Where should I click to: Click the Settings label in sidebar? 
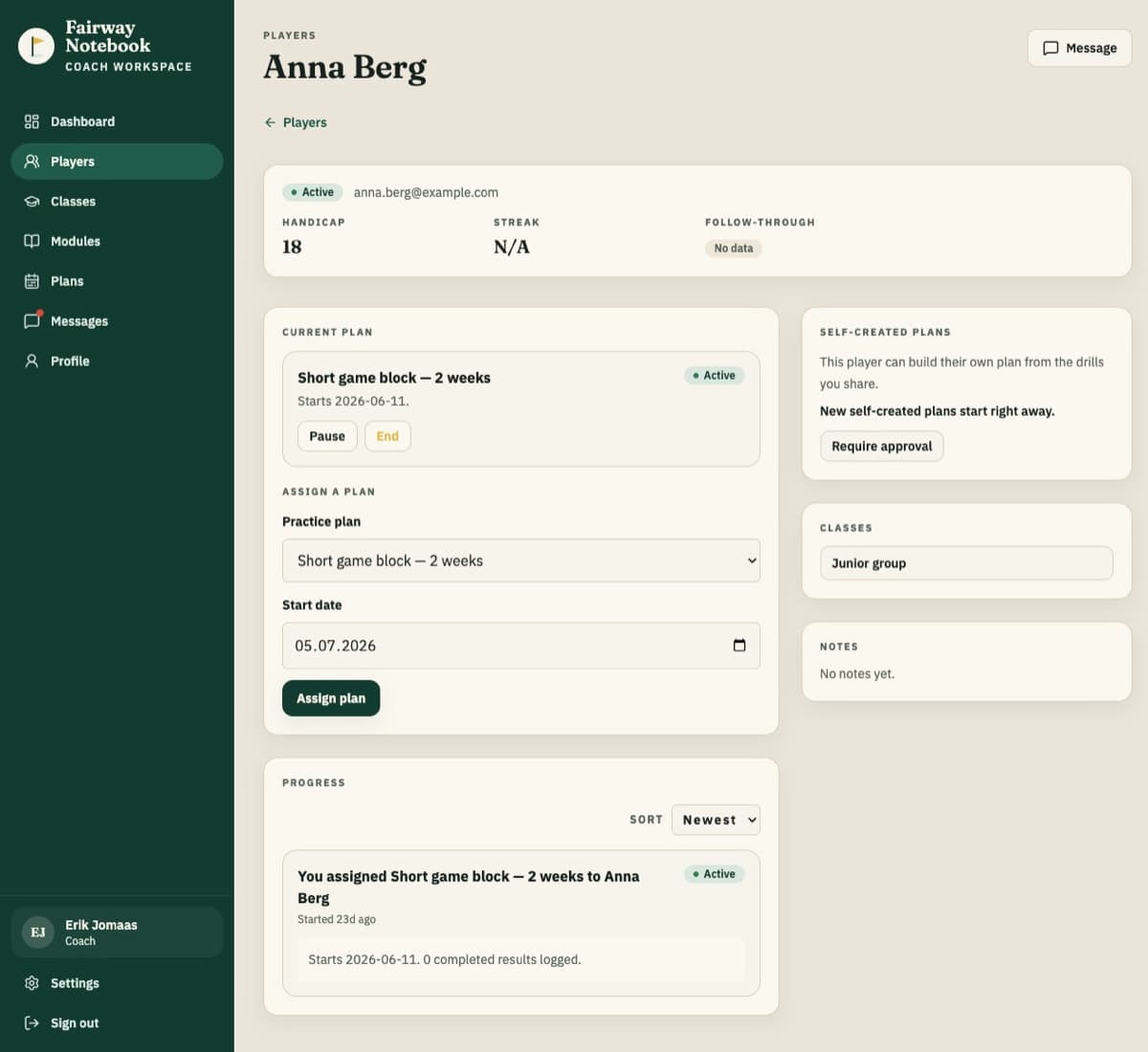pos(75,983)
